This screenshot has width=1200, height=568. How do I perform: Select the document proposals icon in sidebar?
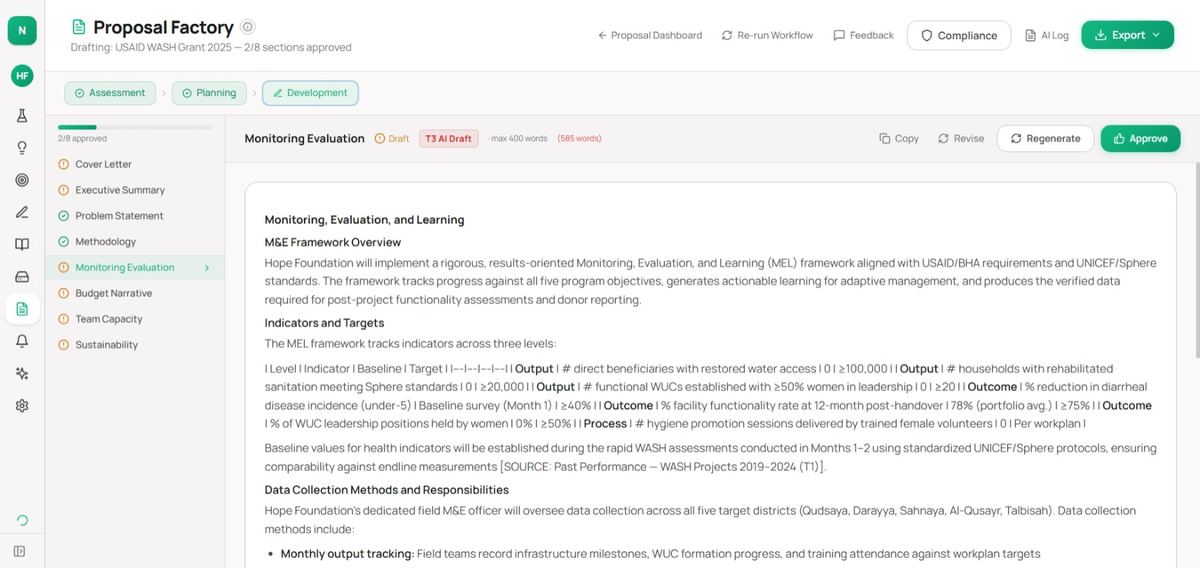(22, 309)
